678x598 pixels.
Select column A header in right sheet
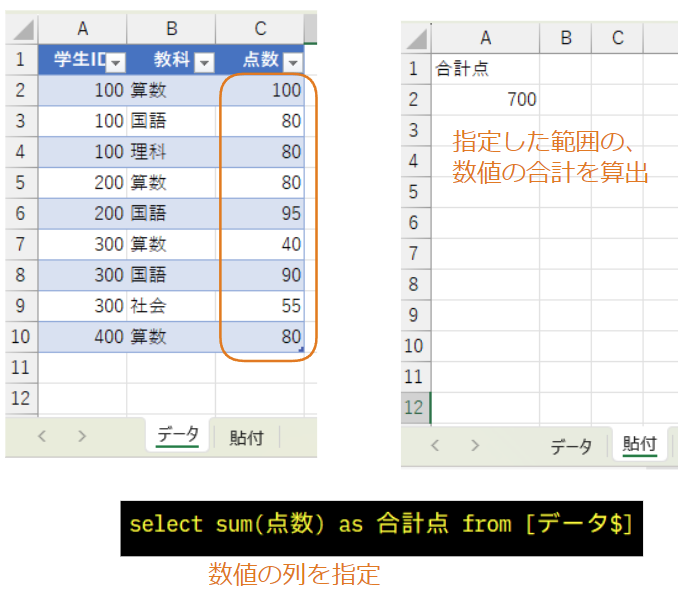tap(485, 38)
